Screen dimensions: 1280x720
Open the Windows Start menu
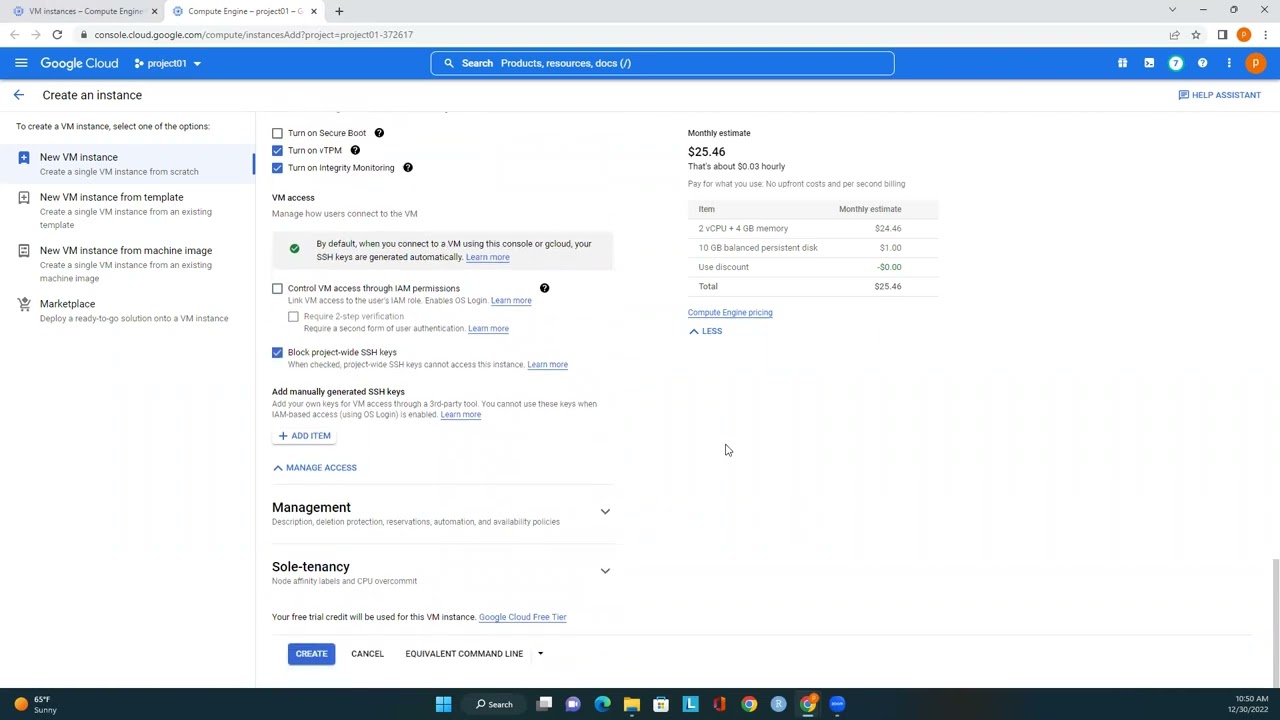(443, 704)
